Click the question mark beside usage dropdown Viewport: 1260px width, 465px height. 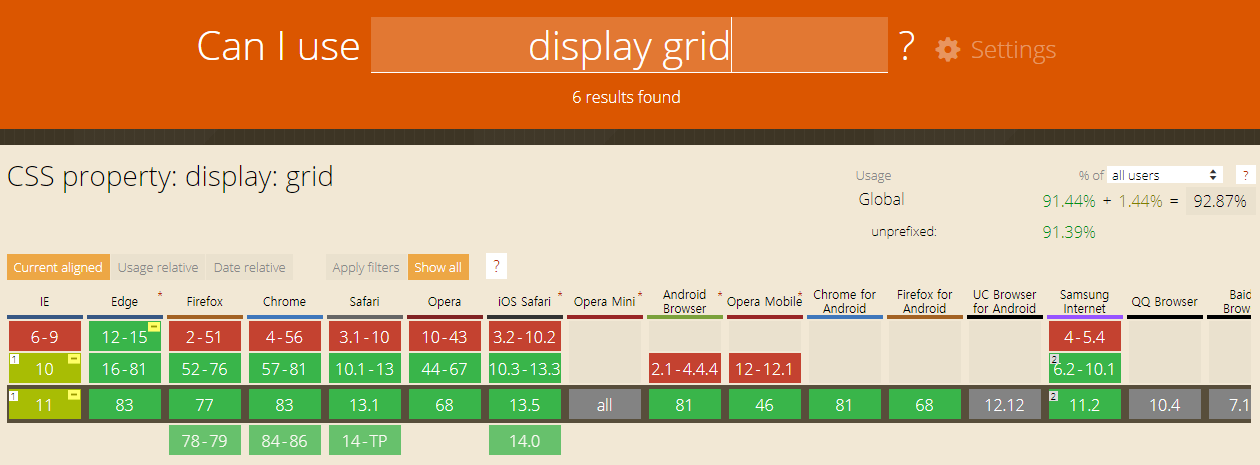click(x=1246, y=175)
